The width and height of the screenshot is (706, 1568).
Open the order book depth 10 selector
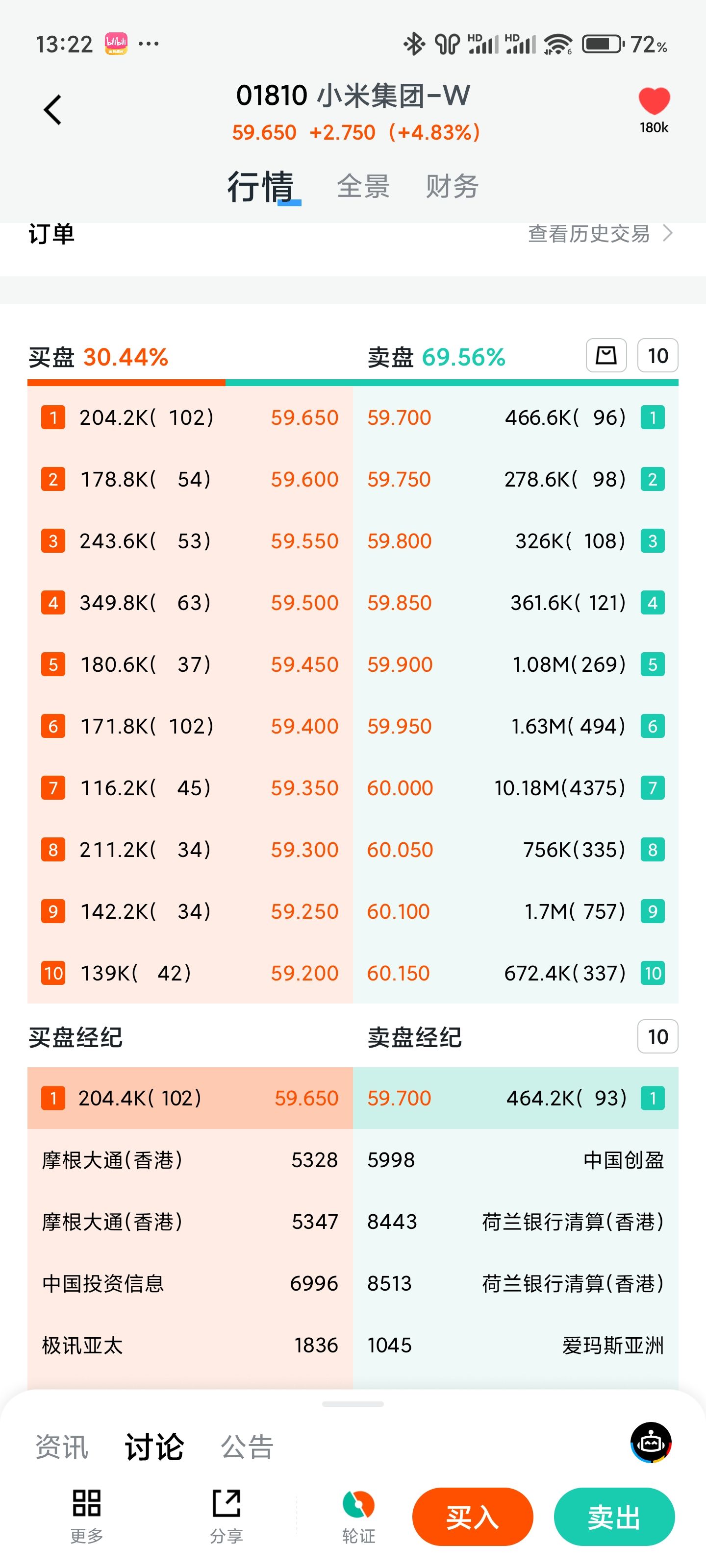(657, 355)
